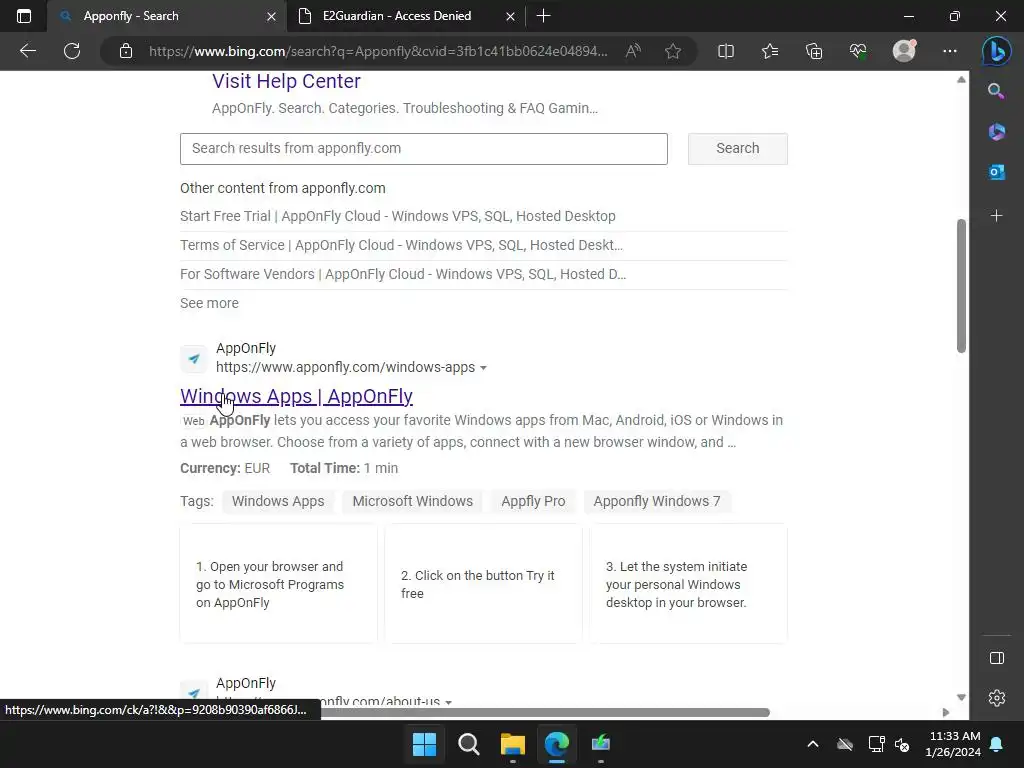Click the scroll right arrow
The height and width of the screenshot is (768, 1024).
(945, 712)
